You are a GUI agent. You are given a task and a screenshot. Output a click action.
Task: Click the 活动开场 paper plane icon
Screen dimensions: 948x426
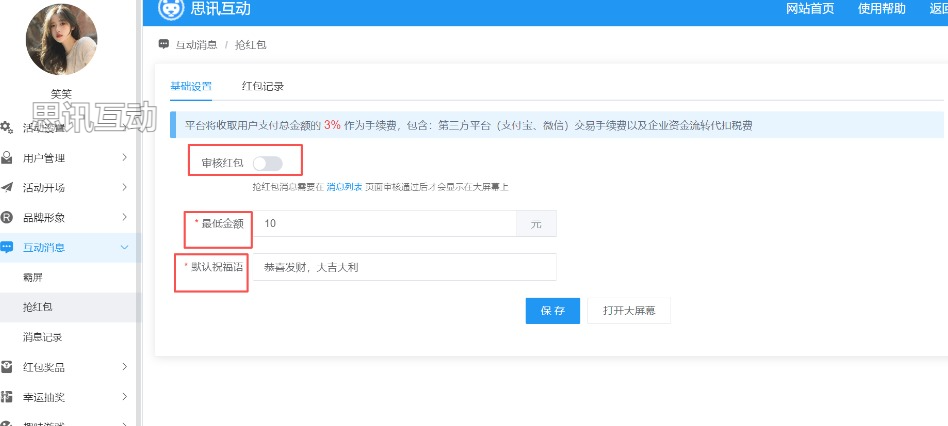pos(7,188)
